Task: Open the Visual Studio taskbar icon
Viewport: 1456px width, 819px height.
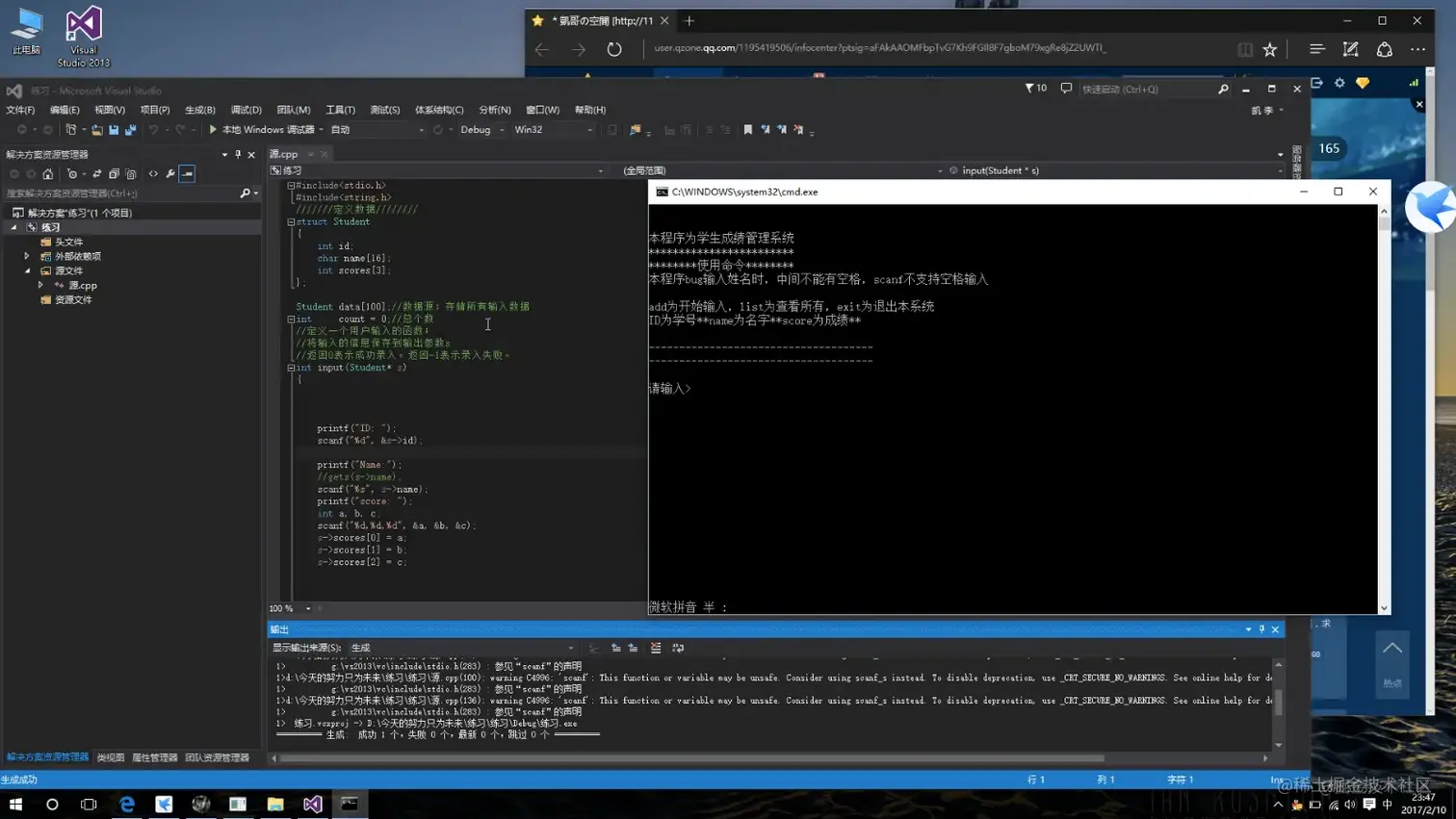Action: click(x=313, y=804)
